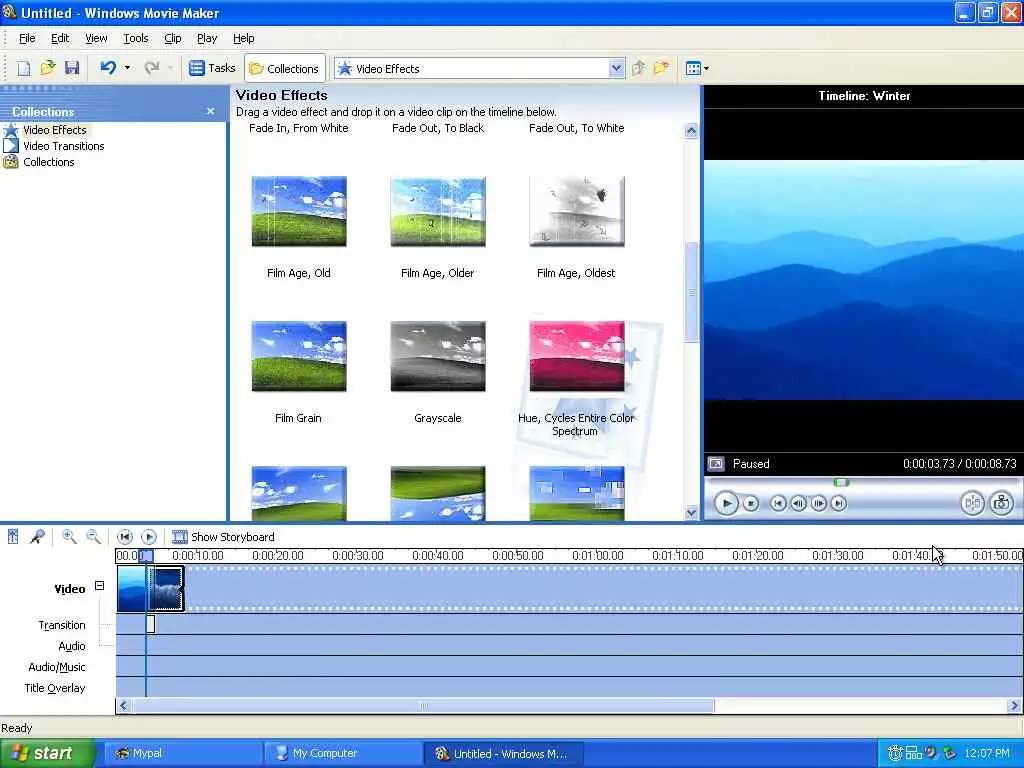Viewport: 1024px width, 768px height.
Task: Open the Video Effects collection dropdown
Action: tap(616, 68)
